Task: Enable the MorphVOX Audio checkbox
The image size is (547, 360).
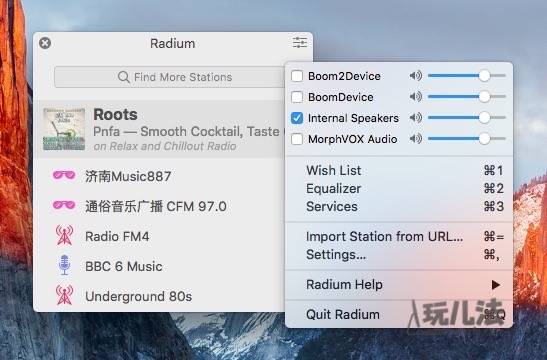Action: click(297, 139)
